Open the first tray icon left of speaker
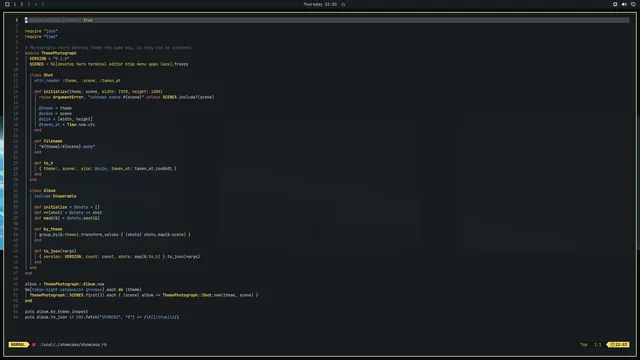Image resolution: width=640 pixels, height=360 pixels. pos(615,4)
